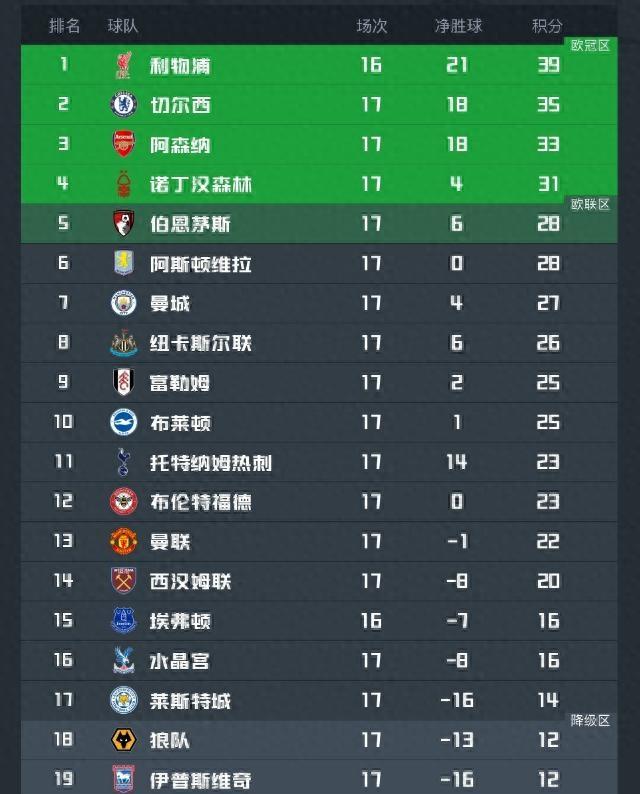
Task: Click the 欧冠区 zone label
Action: [x=590, y=46]
